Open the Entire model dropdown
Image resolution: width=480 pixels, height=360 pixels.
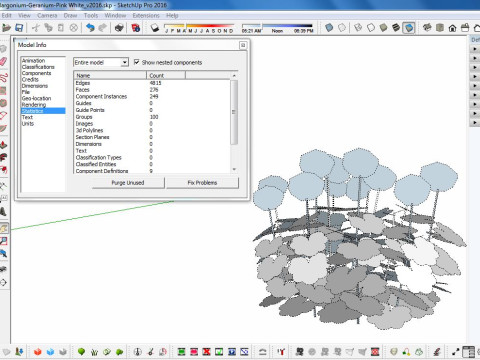coord(101,62)
